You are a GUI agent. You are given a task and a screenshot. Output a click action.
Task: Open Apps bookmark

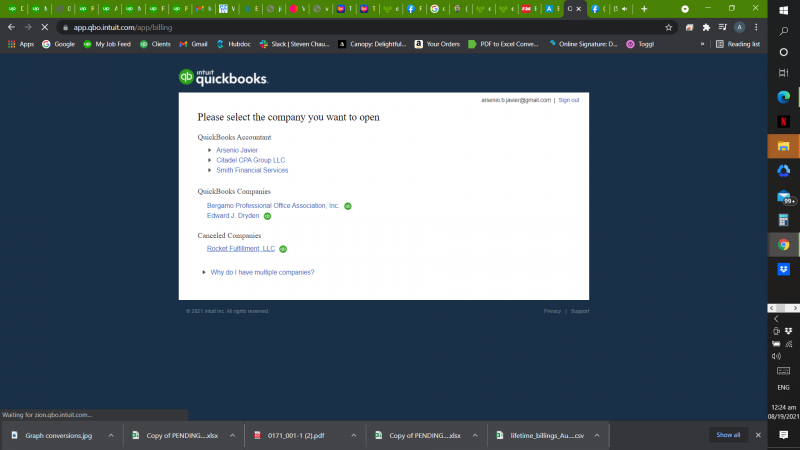pos(21,44)
